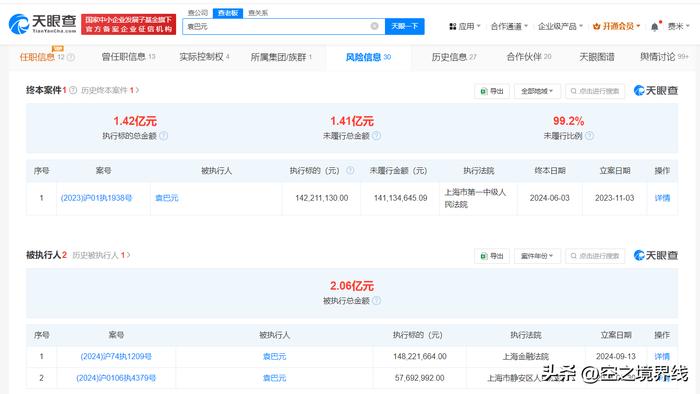Open the 所属集团/族群 tab
Viewport: 700px width, 394px height.
(281, 57)
